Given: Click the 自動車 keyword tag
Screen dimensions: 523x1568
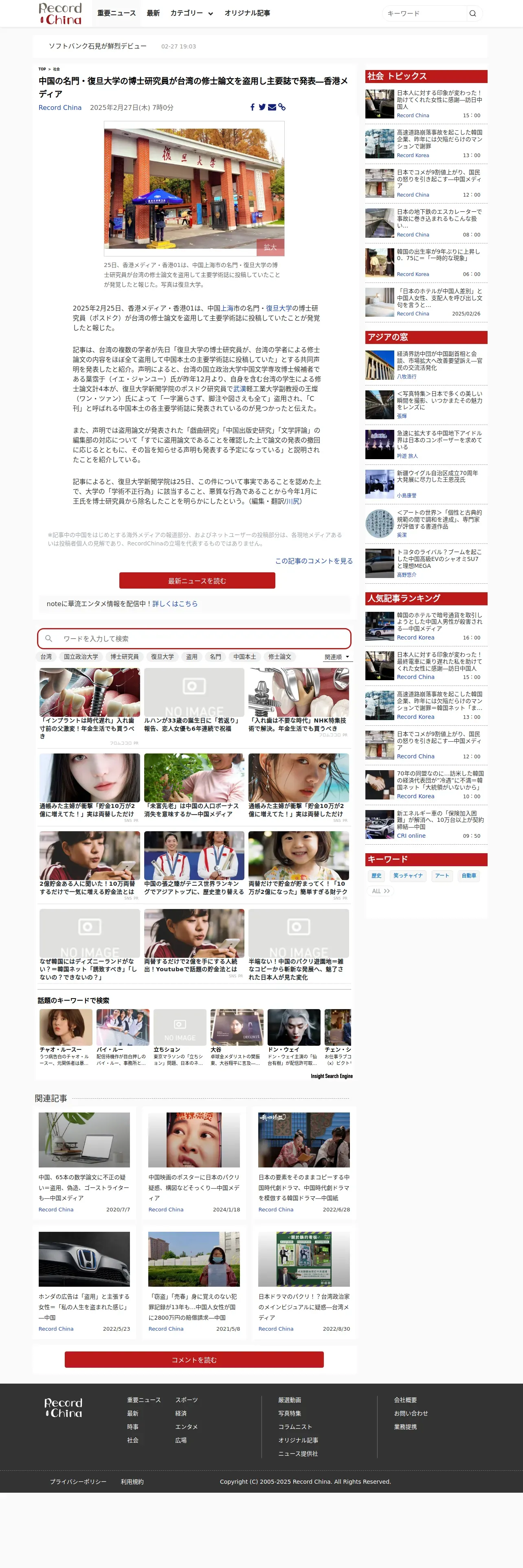Looking at the screenshot, I should 469,875.
